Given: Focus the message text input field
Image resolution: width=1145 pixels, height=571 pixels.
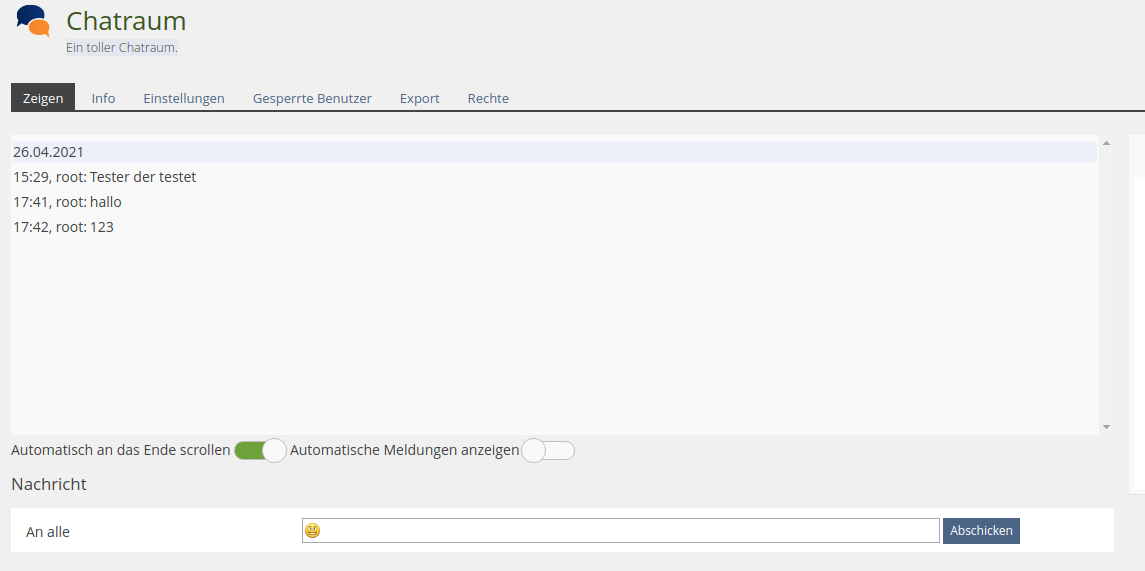Looking at the screenshot, I should point(630,531).
